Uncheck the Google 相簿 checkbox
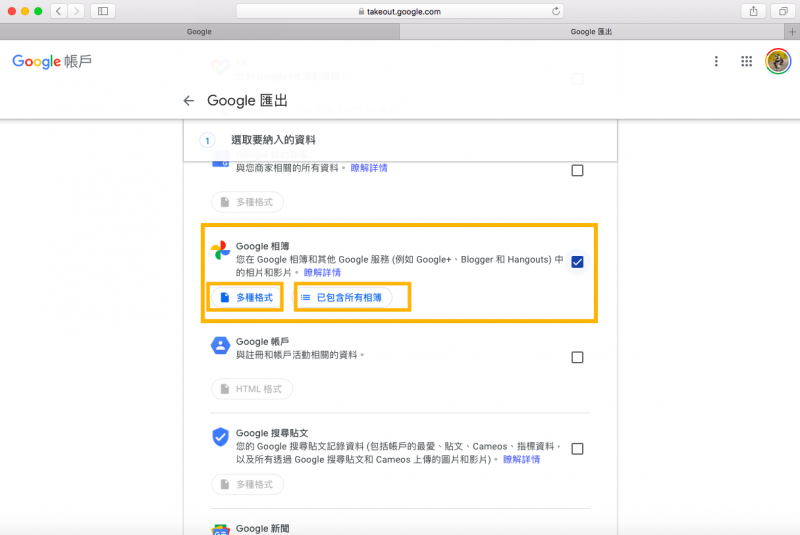This screenshot has width=800, height=535. pyautogui.click(x=577, y=262)
